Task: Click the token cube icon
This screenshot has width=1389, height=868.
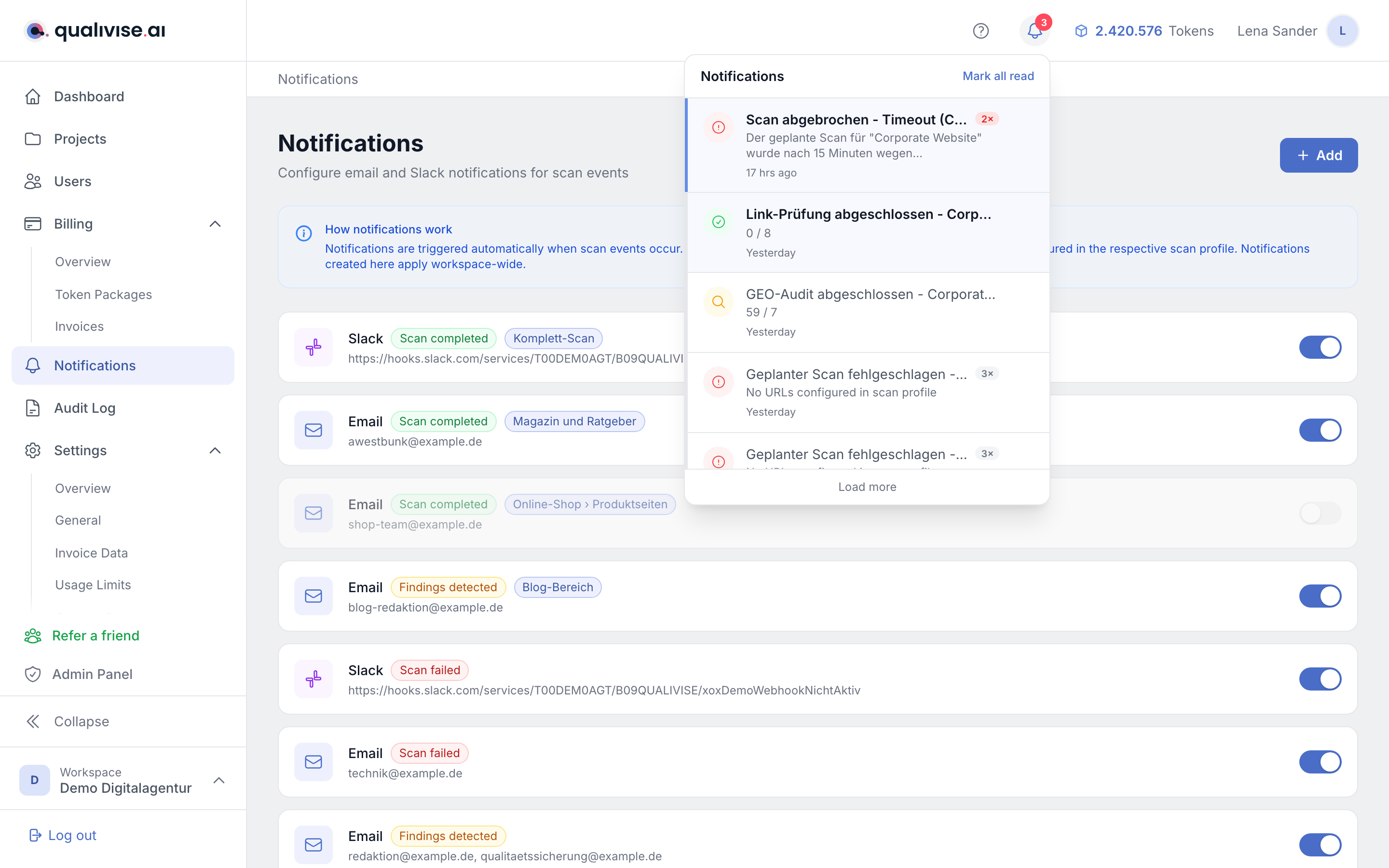Action: [x=1081, y=31]
